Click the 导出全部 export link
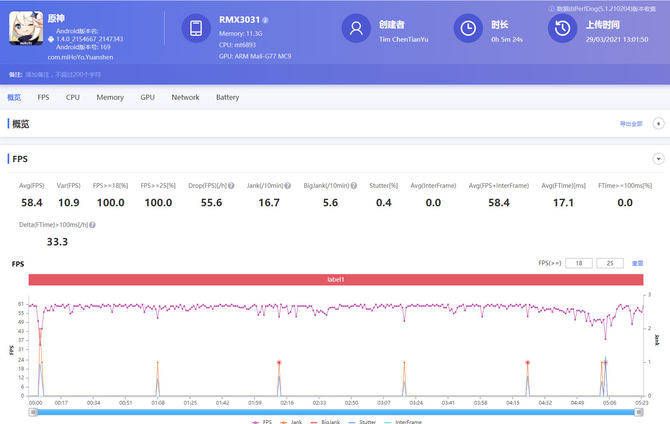Screen dimensions: 670x424 pos(631,124)
